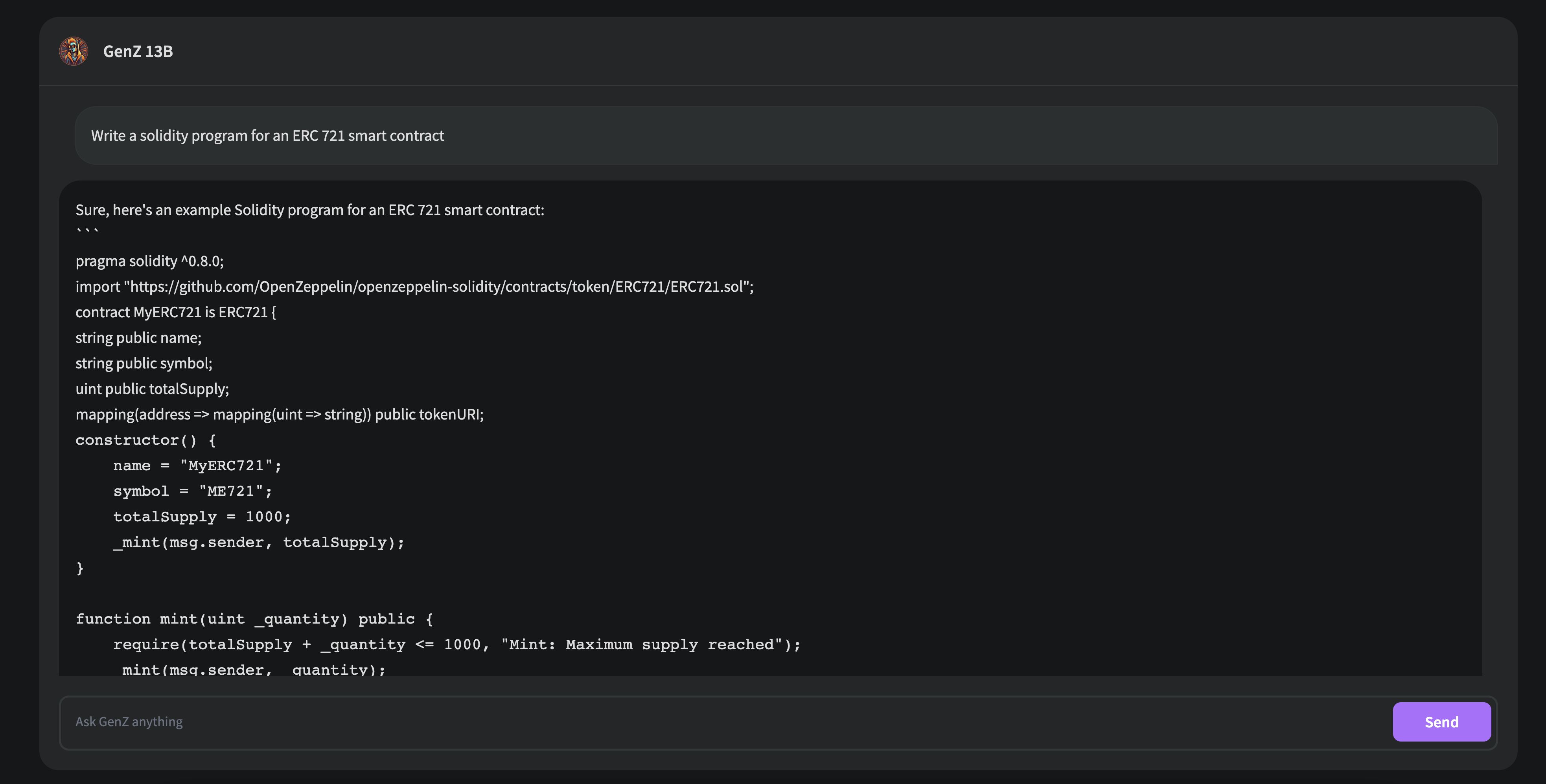Click the uint public totalSupply line
The height and width of the screenshot is (784, 1546).
(x=153, y=389)
